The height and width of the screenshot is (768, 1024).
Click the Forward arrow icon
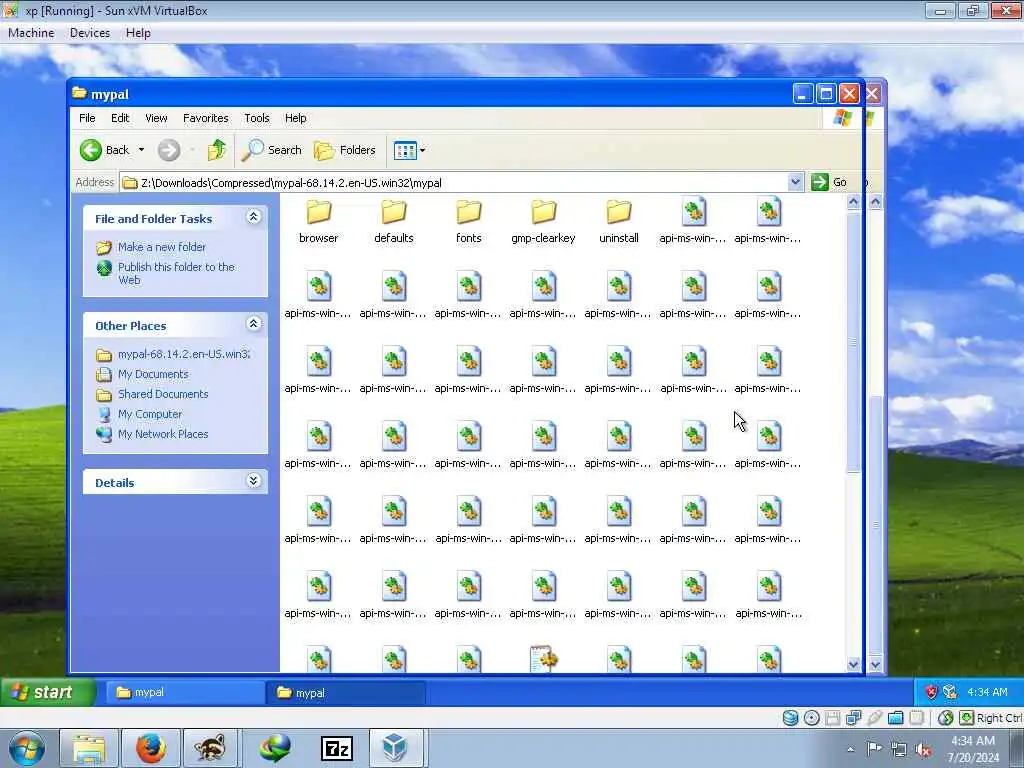click(x=168, y=150)
